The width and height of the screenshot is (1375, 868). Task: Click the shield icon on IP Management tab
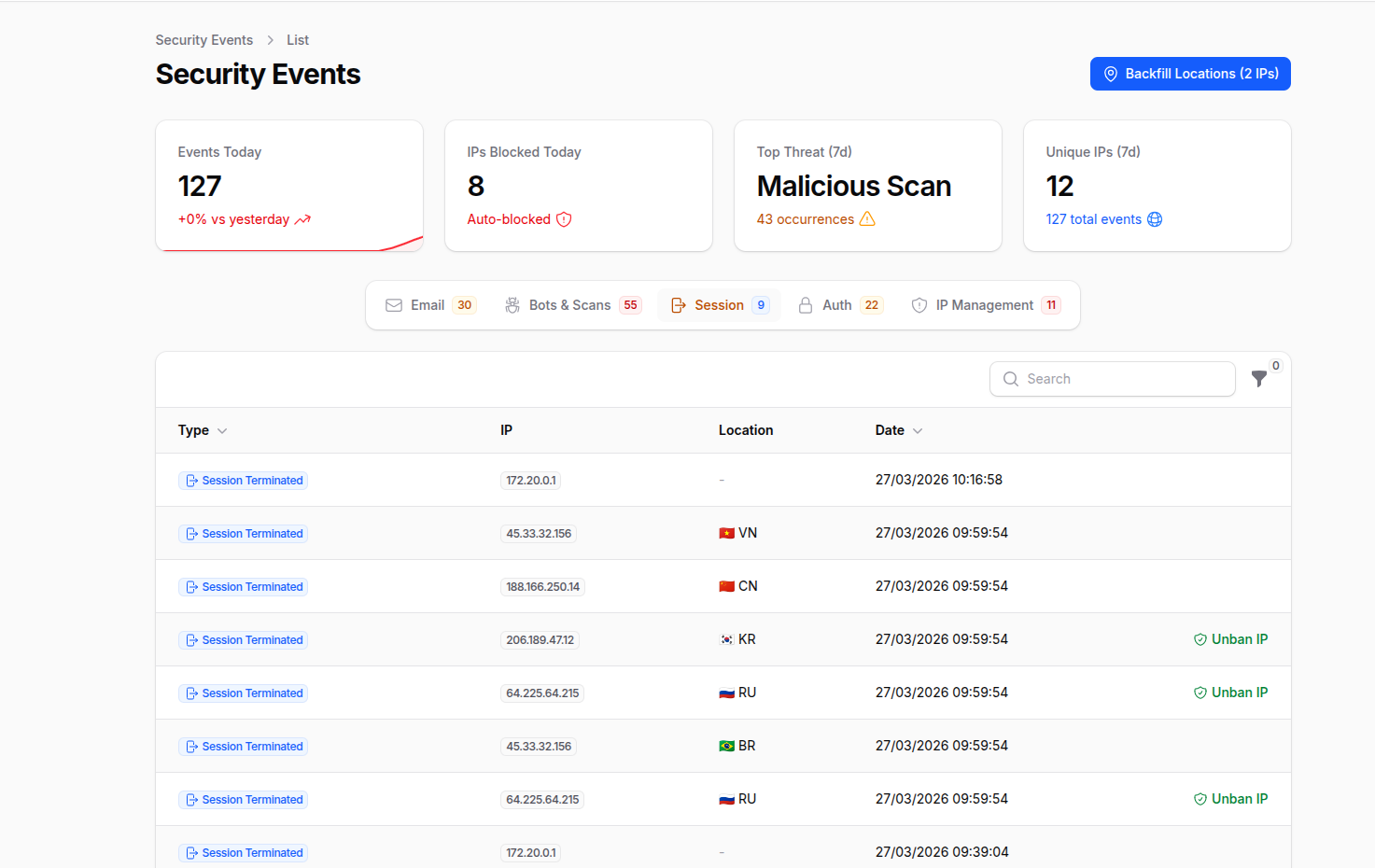point(919,304)
